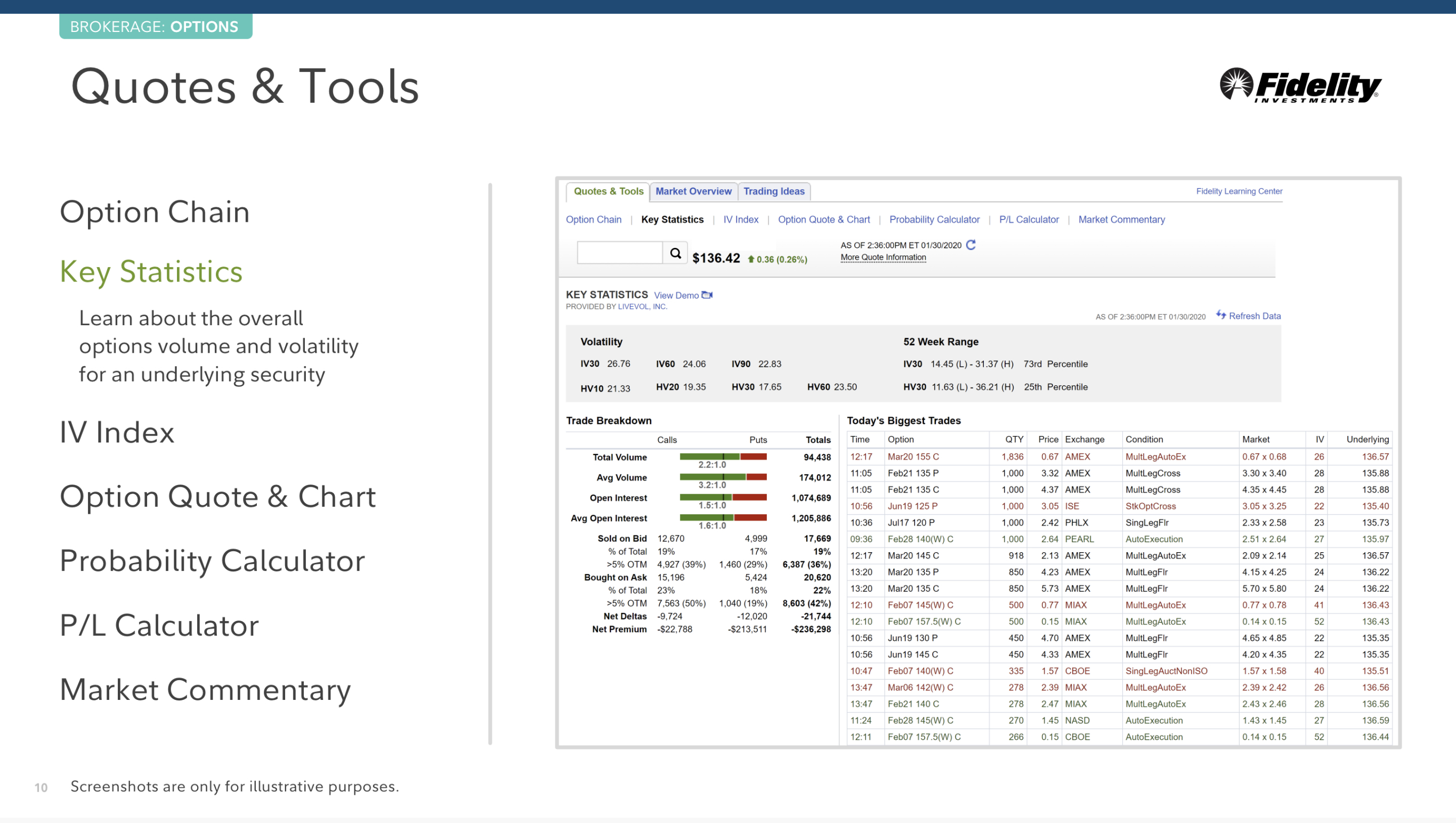
Task: Open the P/L Calculator link
Action: (x=1029, y=219)
